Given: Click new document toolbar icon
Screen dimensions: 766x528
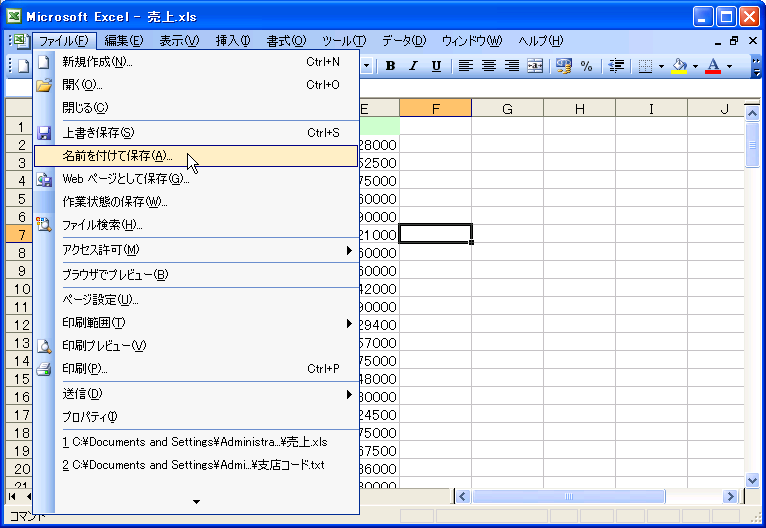Looking at the screenshot, I should click(23, 66).
